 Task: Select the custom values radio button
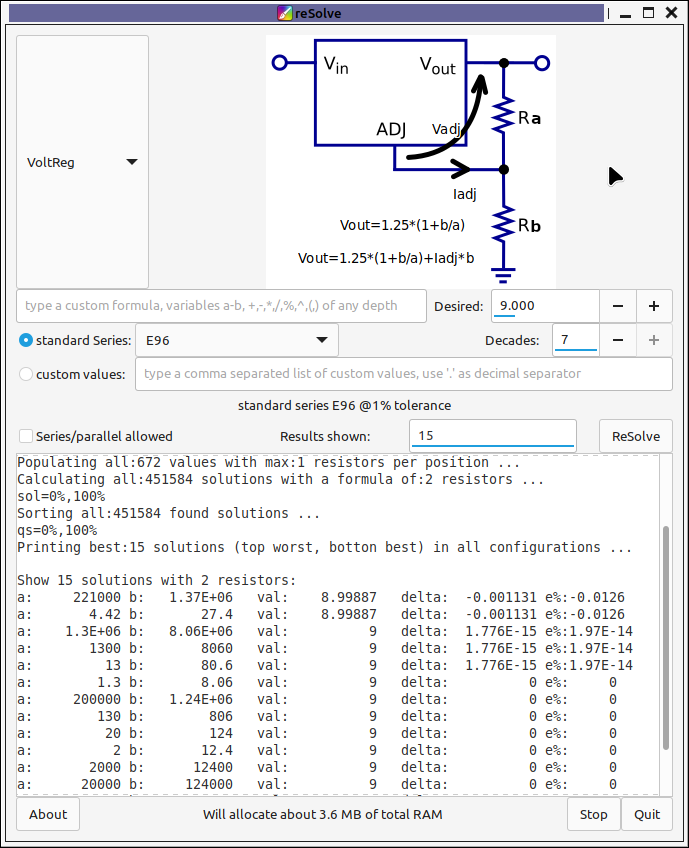coord(25,374)
